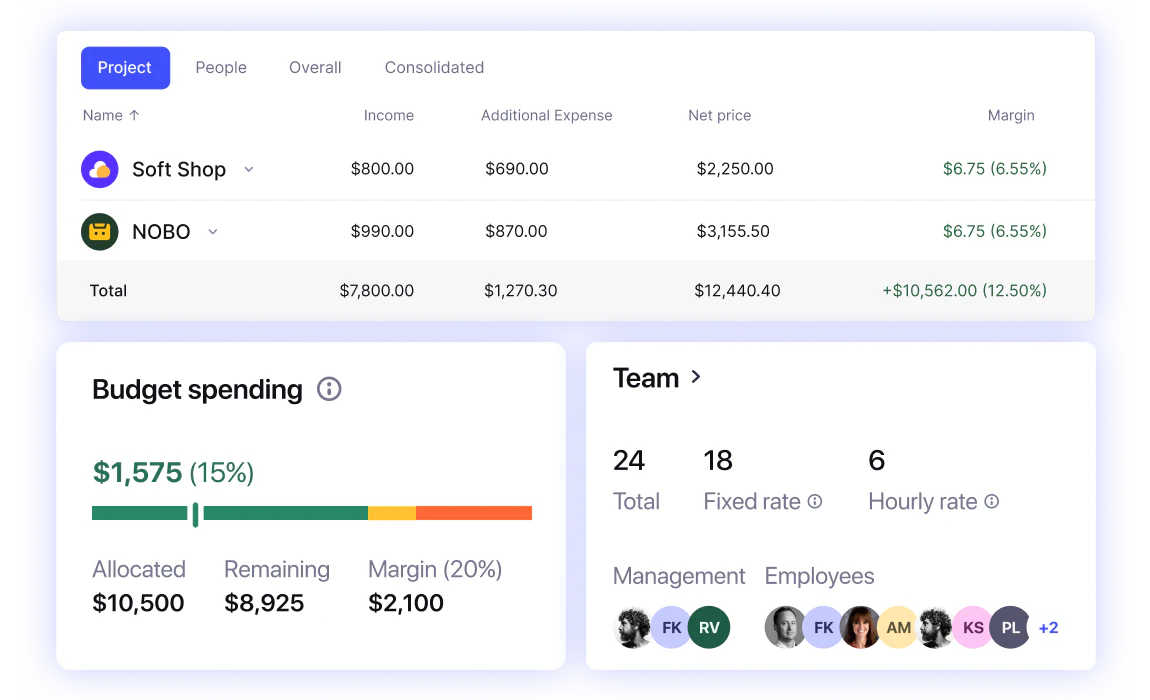The width and height of the screenshot is (1150, 700).
Task: Open the Team section arrow
Action: (x=696, y=377)
